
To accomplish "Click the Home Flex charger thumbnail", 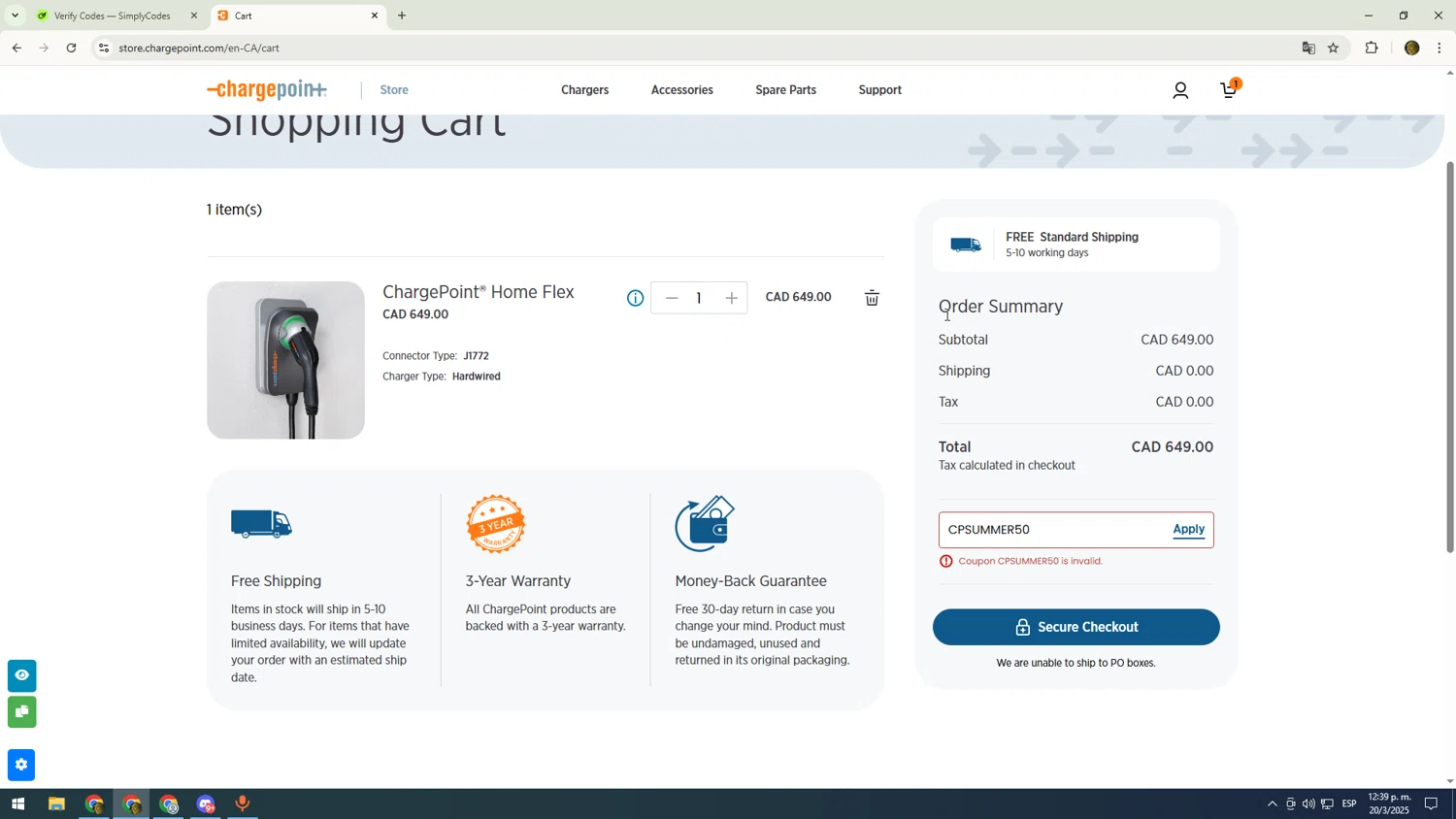I will coord(285,360).
